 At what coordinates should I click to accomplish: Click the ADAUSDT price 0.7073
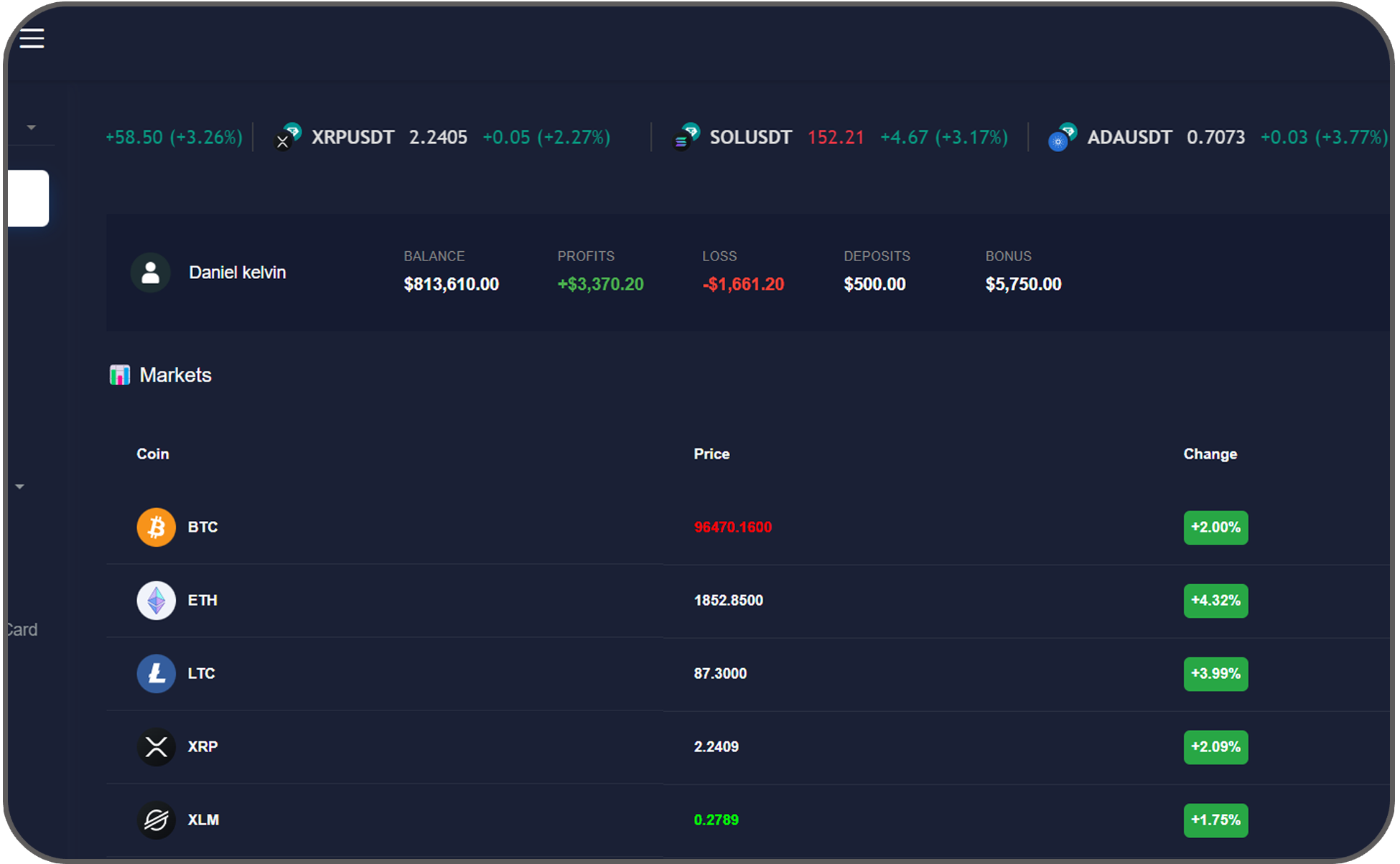[x=1215, y=137]
